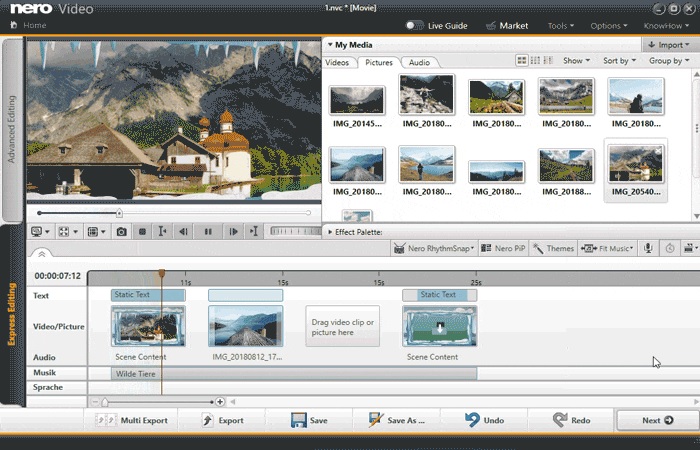700x450 pixels.
Task: Take a snapshot with the camera icon
Action: 121,231
